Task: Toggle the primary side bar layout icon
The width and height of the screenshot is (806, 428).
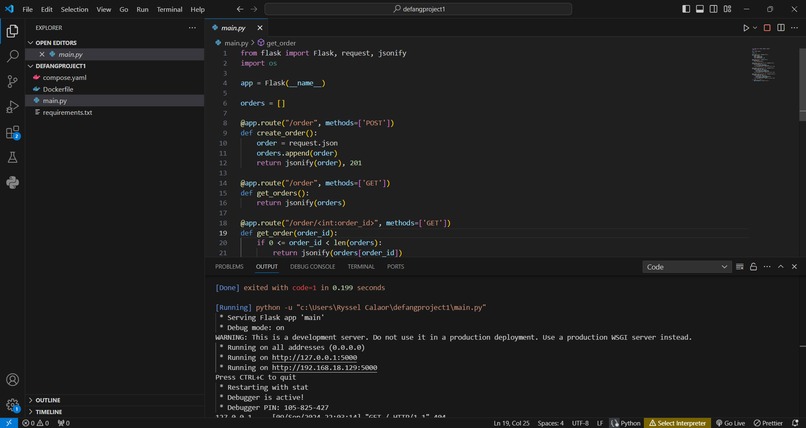Action: tap(686, 9)
